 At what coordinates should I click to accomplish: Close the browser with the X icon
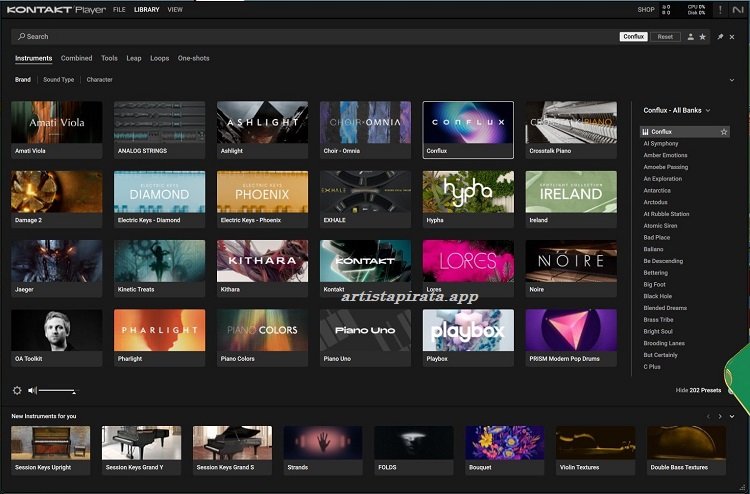[732, 37]
